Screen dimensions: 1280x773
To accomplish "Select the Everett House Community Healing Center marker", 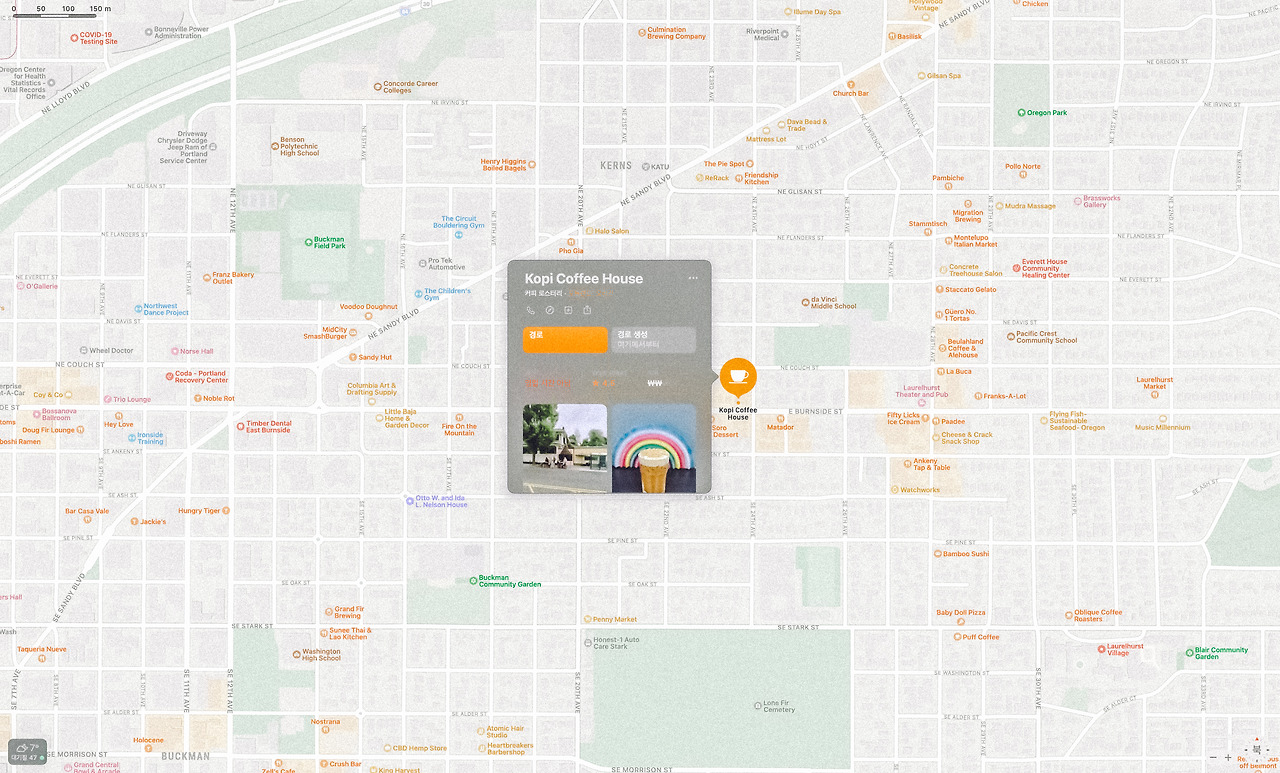I will (x=1016, y=268).
